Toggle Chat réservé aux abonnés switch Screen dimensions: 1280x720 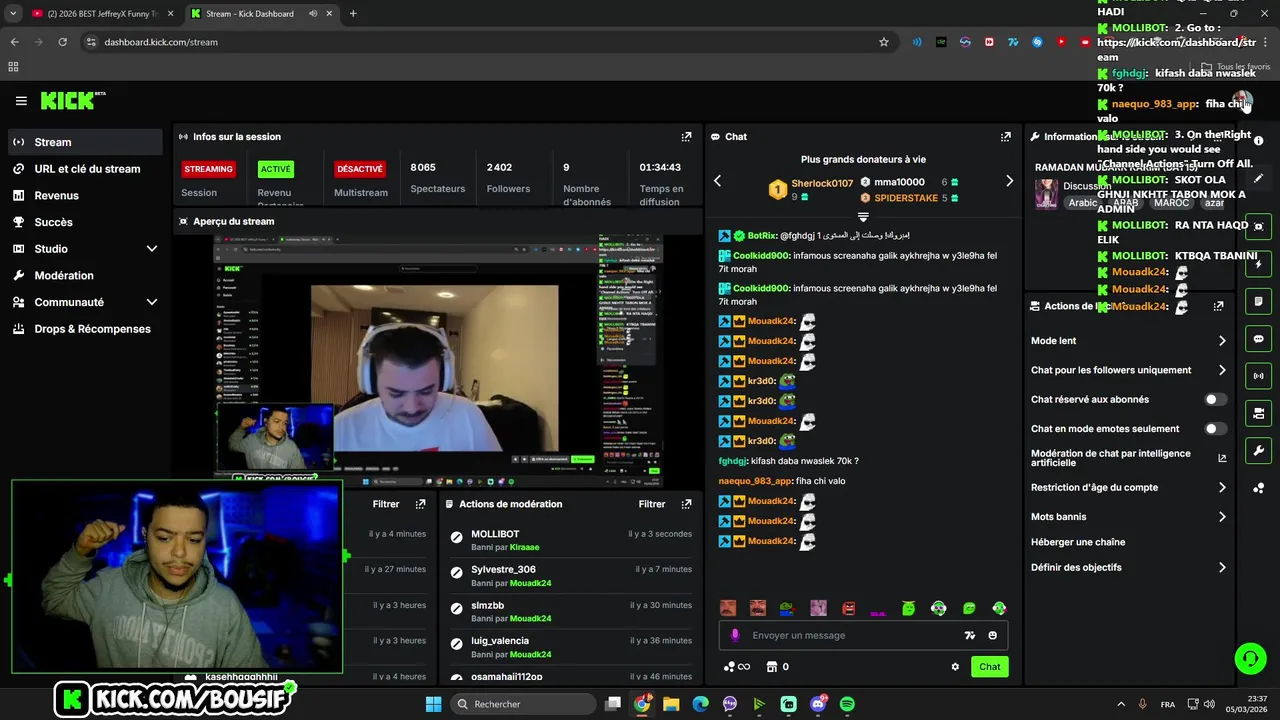click(x=1215, y=399)
